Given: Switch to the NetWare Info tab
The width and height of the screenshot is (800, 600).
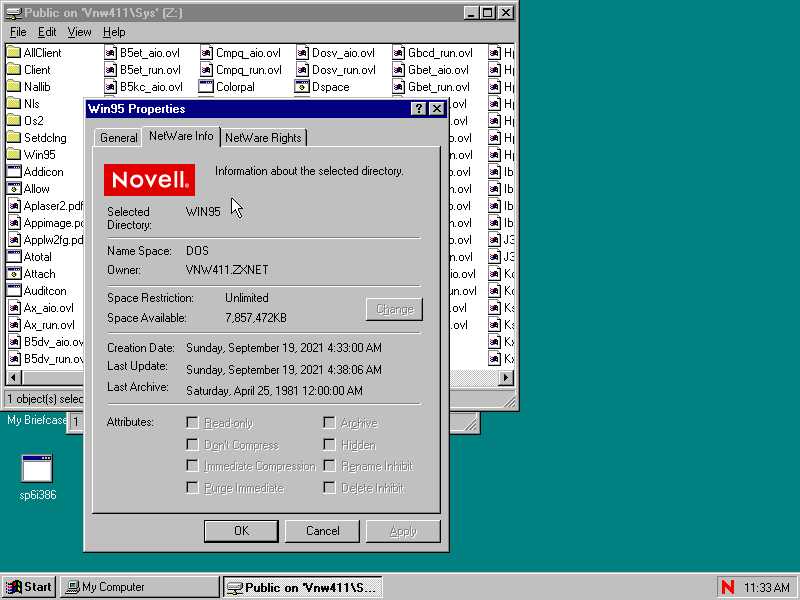Looking at the screenshot, I should [181, 136].
